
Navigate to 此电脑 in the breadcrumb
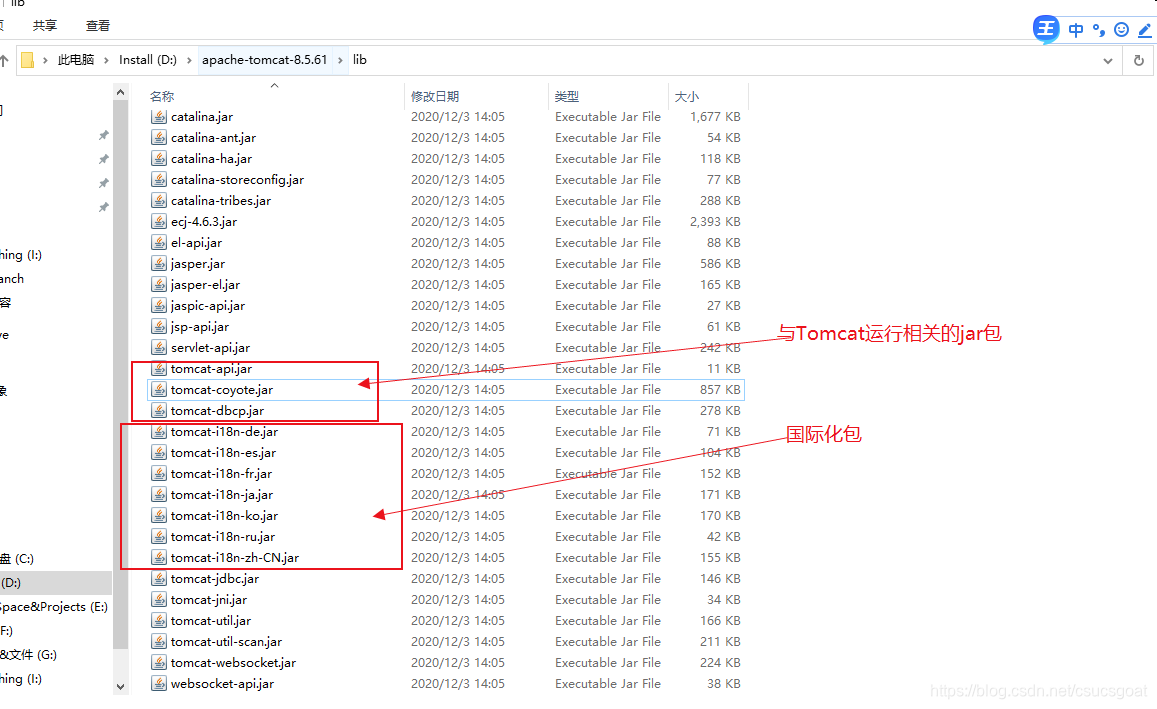click(76, 60)
